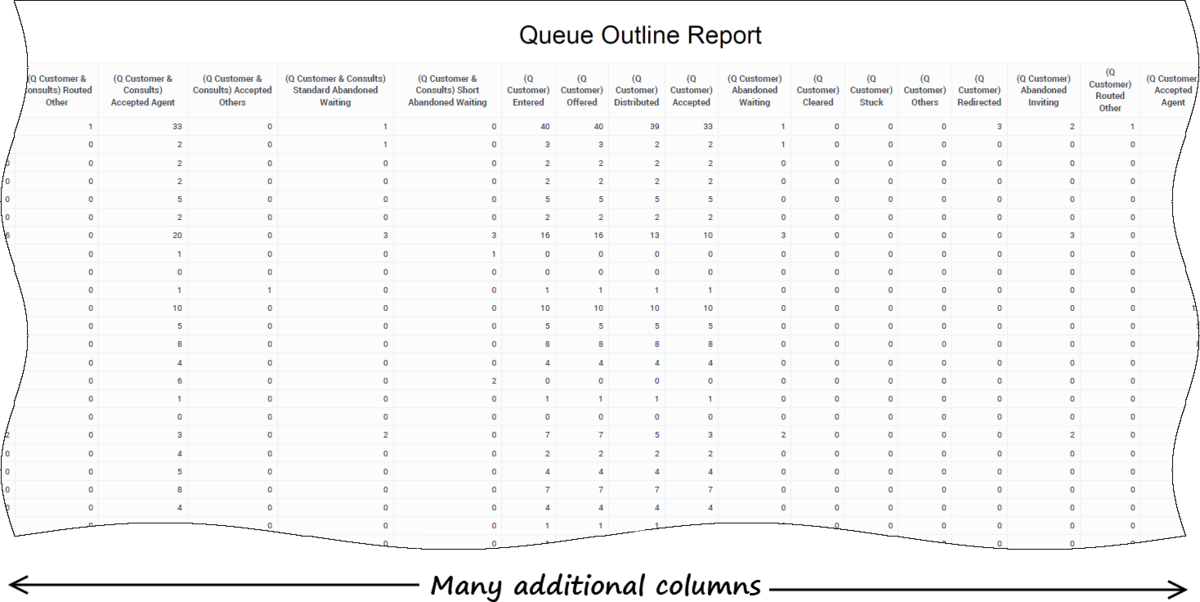
Task: Select the (Q Customer & Consults) Accepted Agent column header
Action: click(x=143, y=90)
